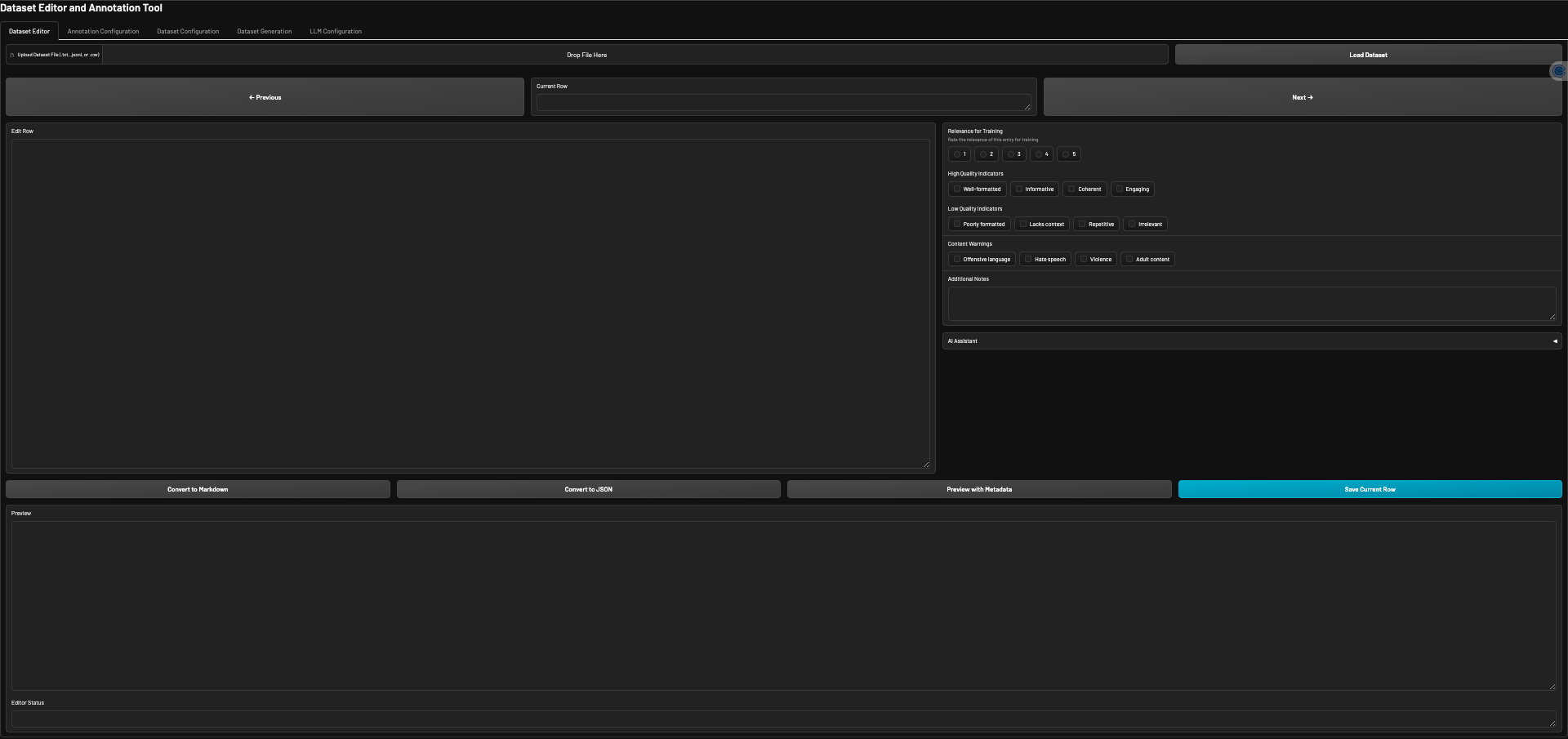Mark entry as Repetitive
1568x739 pixels.
click(x=1082, y=225)
